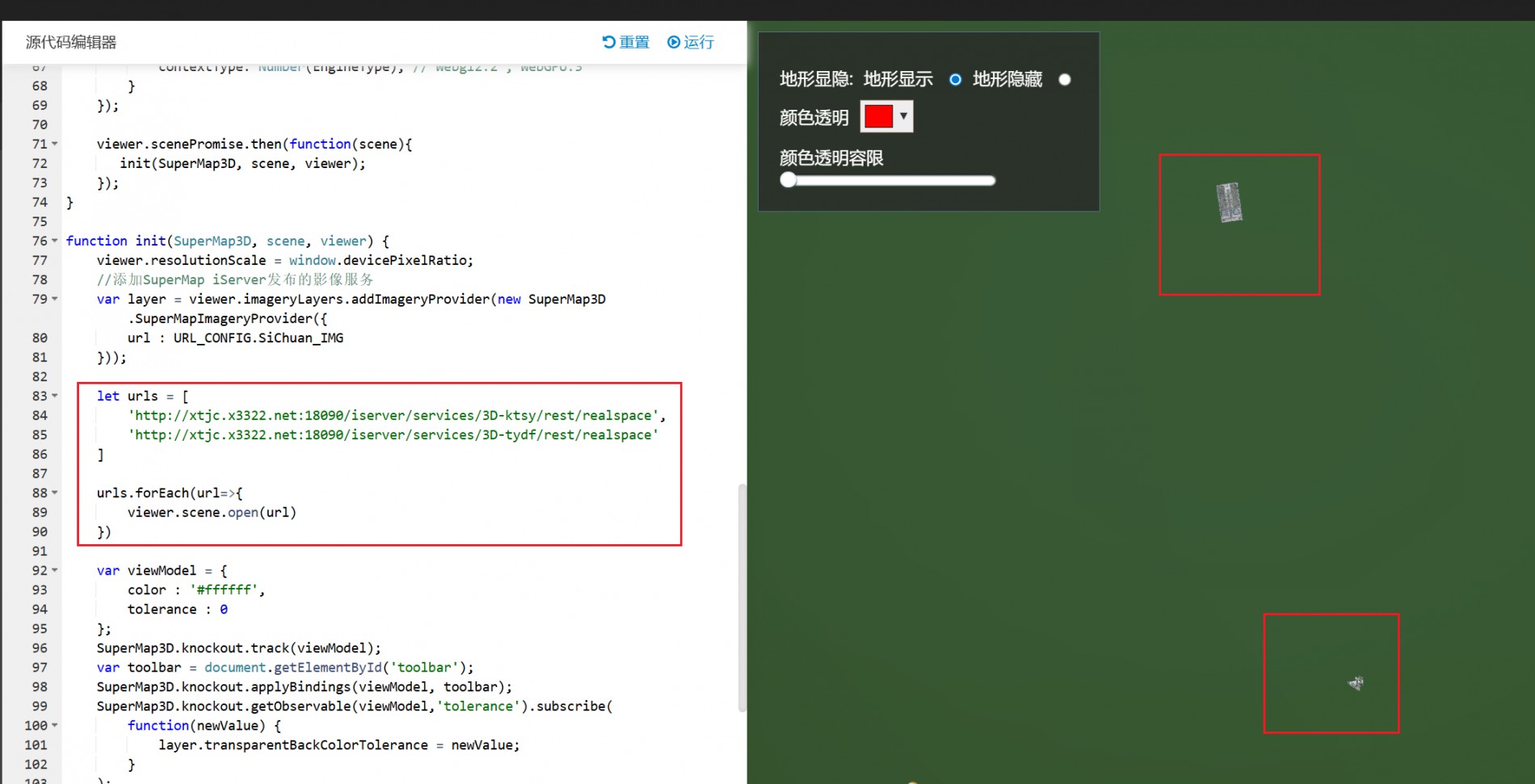Image resolution: width=1535 pixels, height=784 pixels.
Task: Click the reset (重置) icon
Action: [608, 42]
